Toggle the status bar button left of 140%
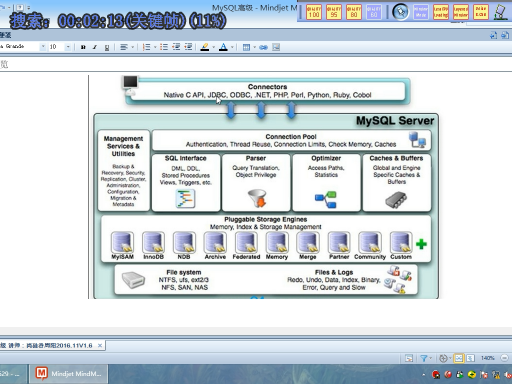512x384 pixels. pos(470,358)
